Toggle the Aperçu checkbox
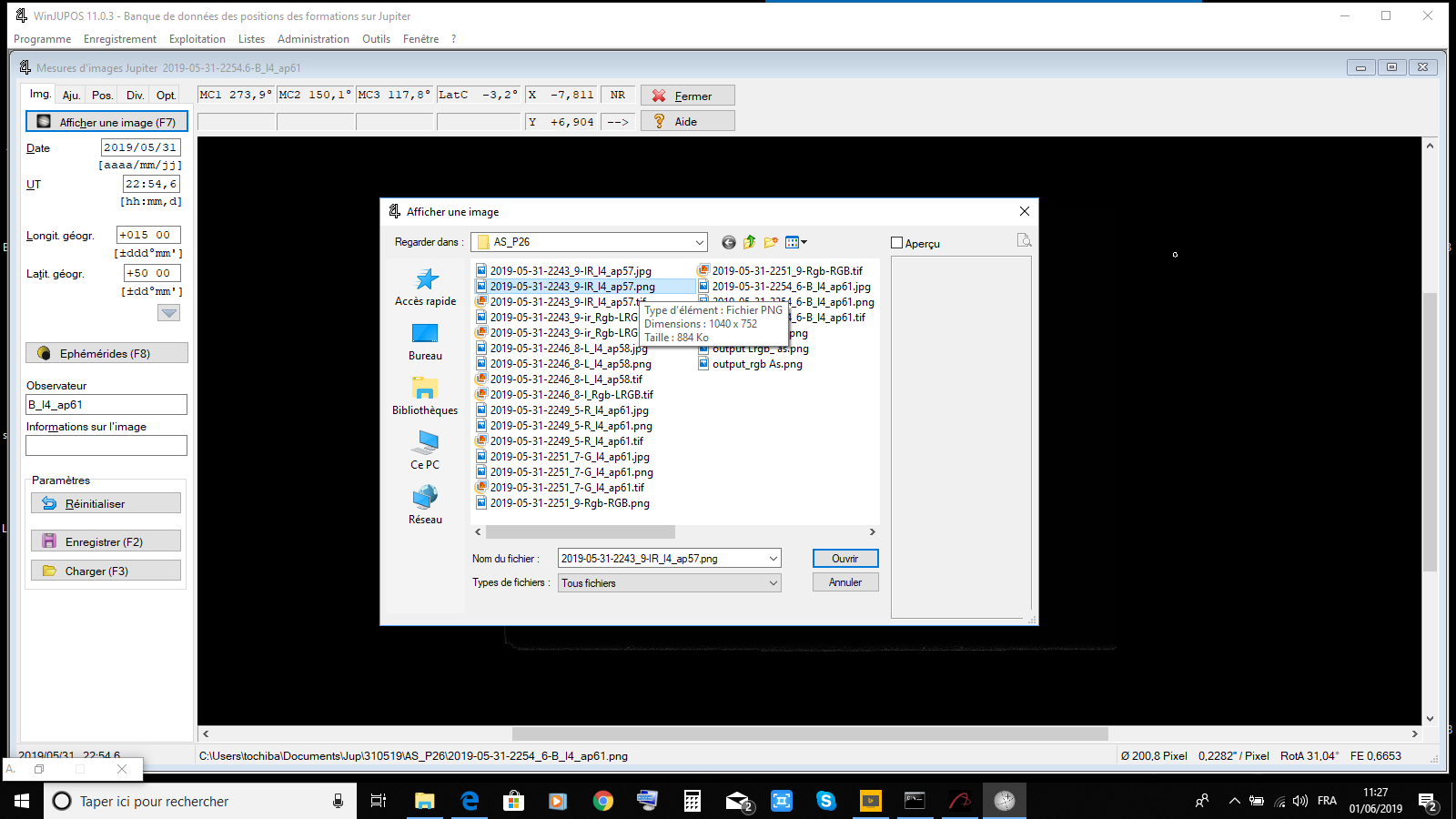The height and width of the screenshot is (819, 1456). 897,243
